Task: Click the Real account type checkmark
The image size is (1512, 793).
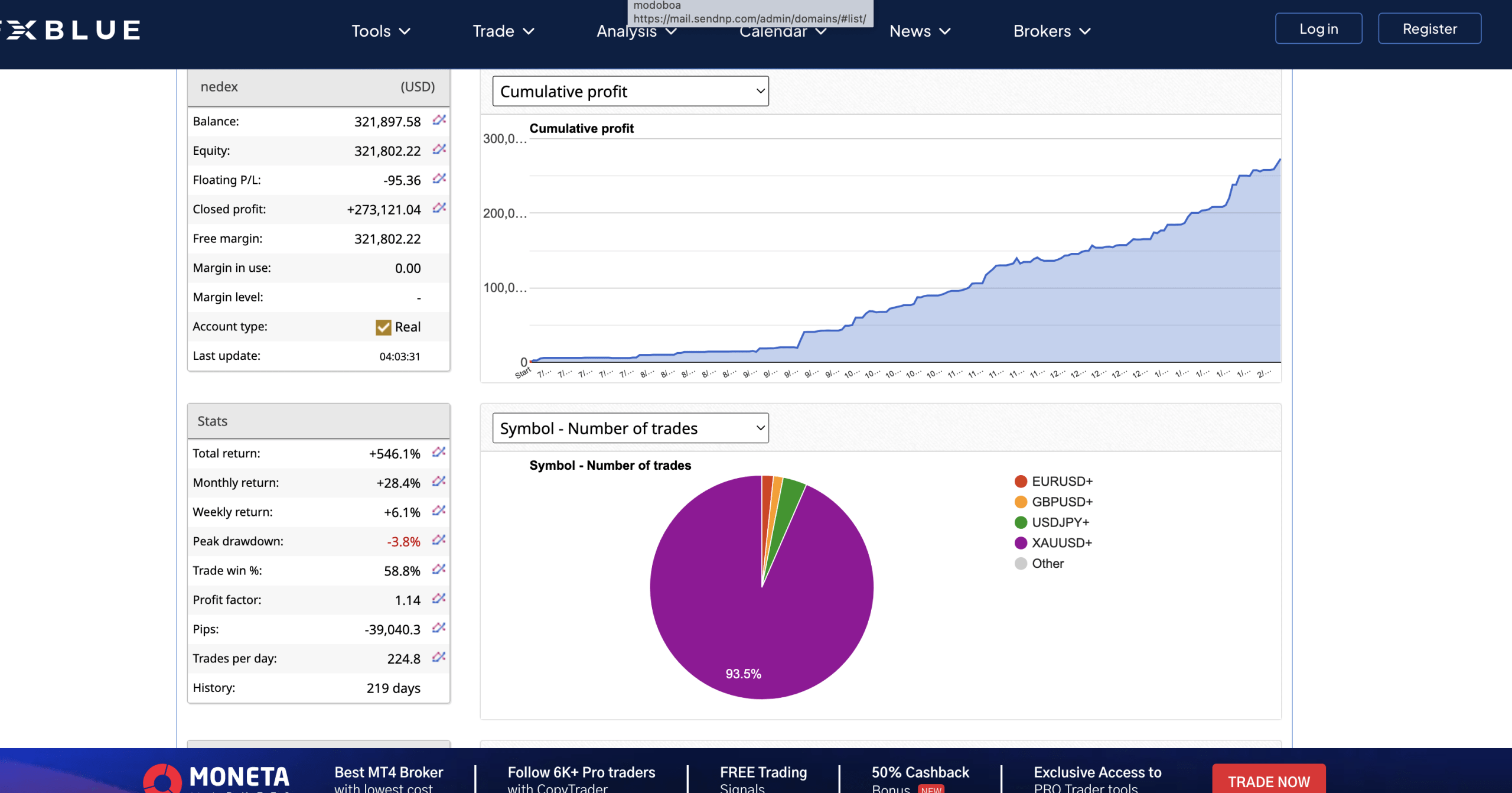Action: (x=383, y=327)
